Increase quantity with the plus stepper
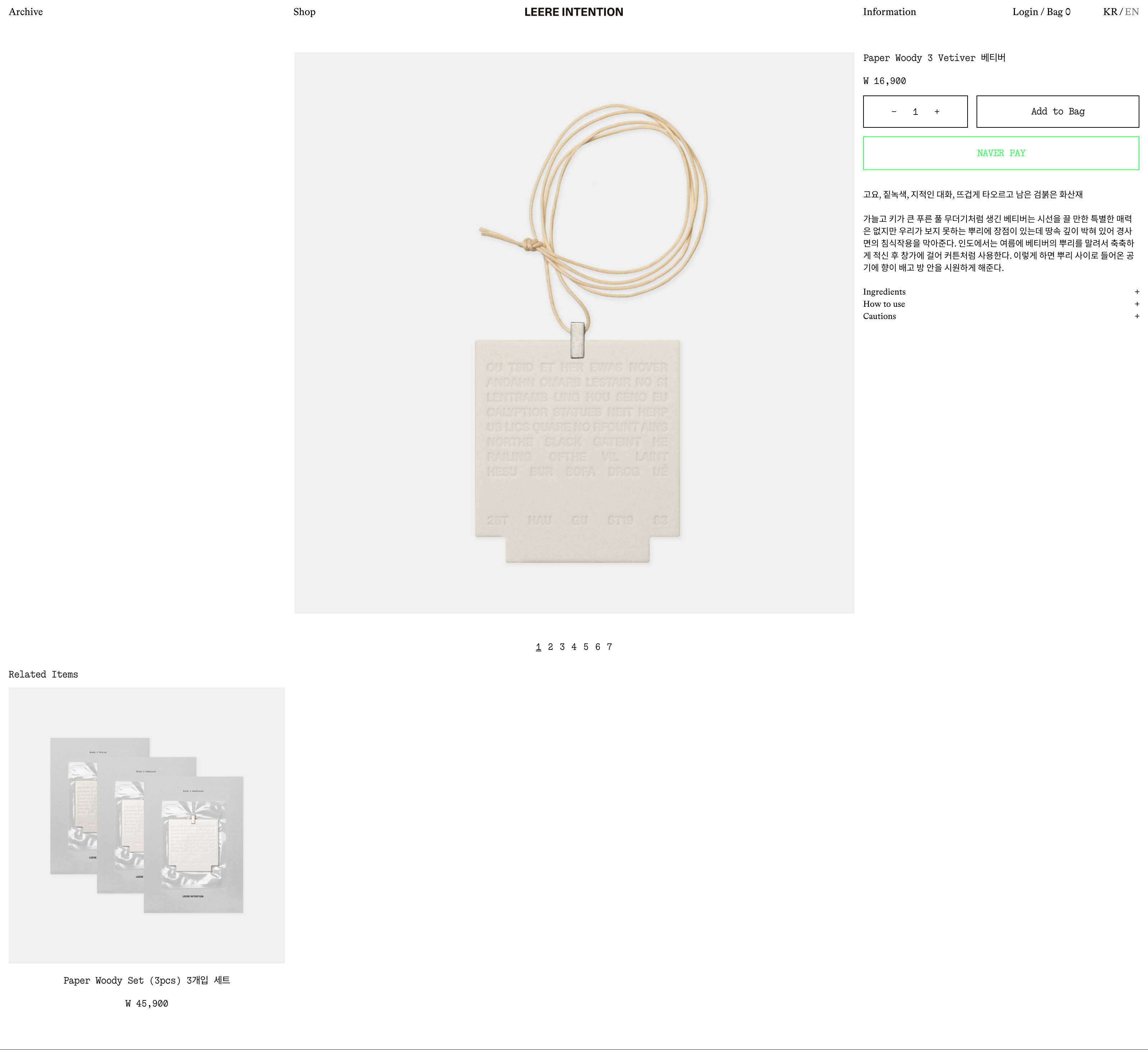 pyautogui.click(x=937, y=112)
